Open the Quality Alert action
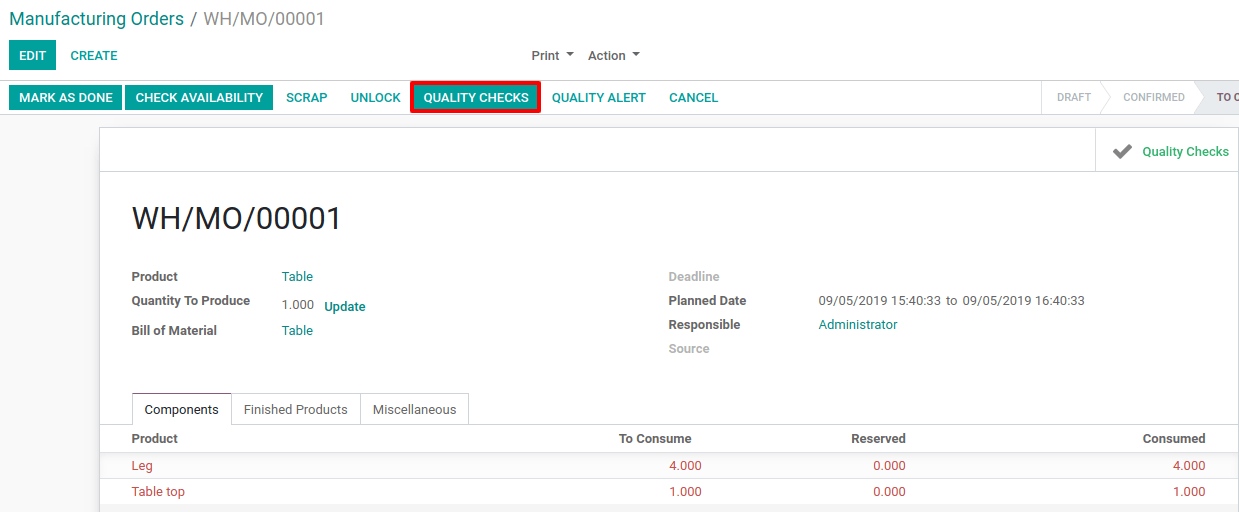This screenshot has height=512, width=1239. (x=599, y=98)
